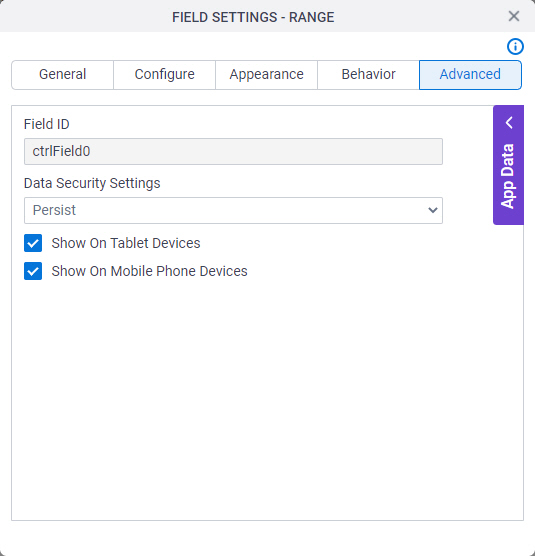
Task: Switch to the General tab
Action: [x=62, y=75]
